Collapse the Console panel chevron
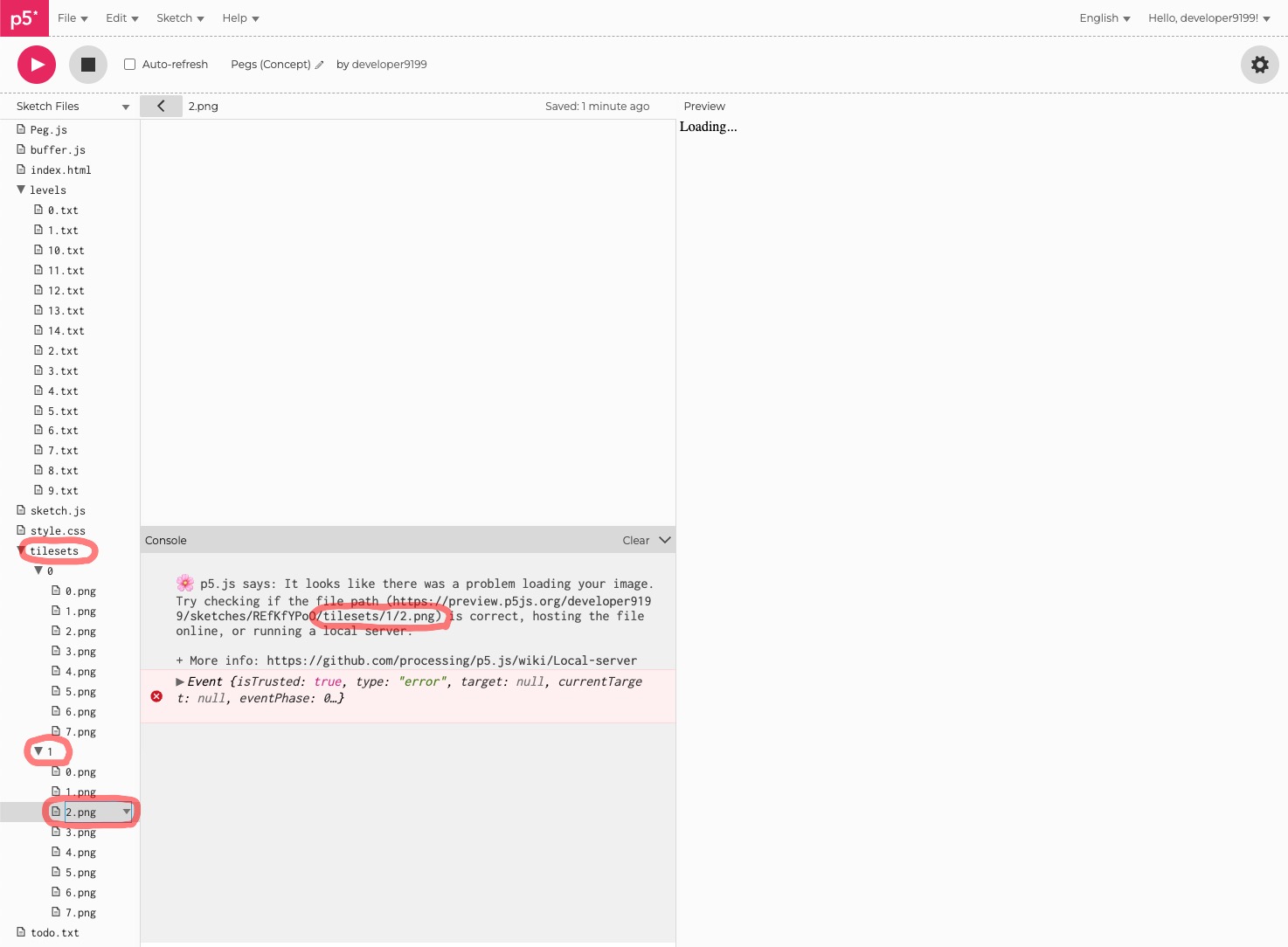This screenshot has height=947, width=1288. [664, 540]
